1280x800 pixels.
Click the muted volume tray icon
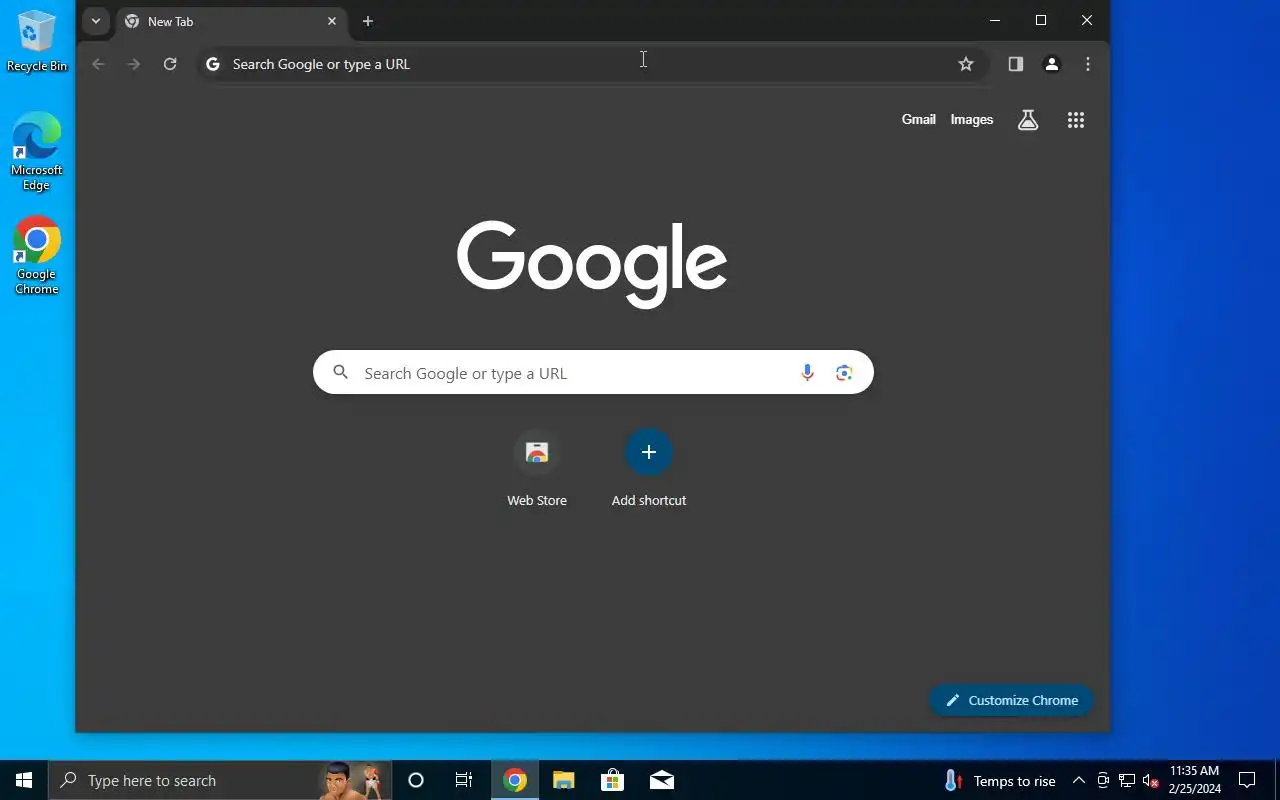tap(1150, 780)
